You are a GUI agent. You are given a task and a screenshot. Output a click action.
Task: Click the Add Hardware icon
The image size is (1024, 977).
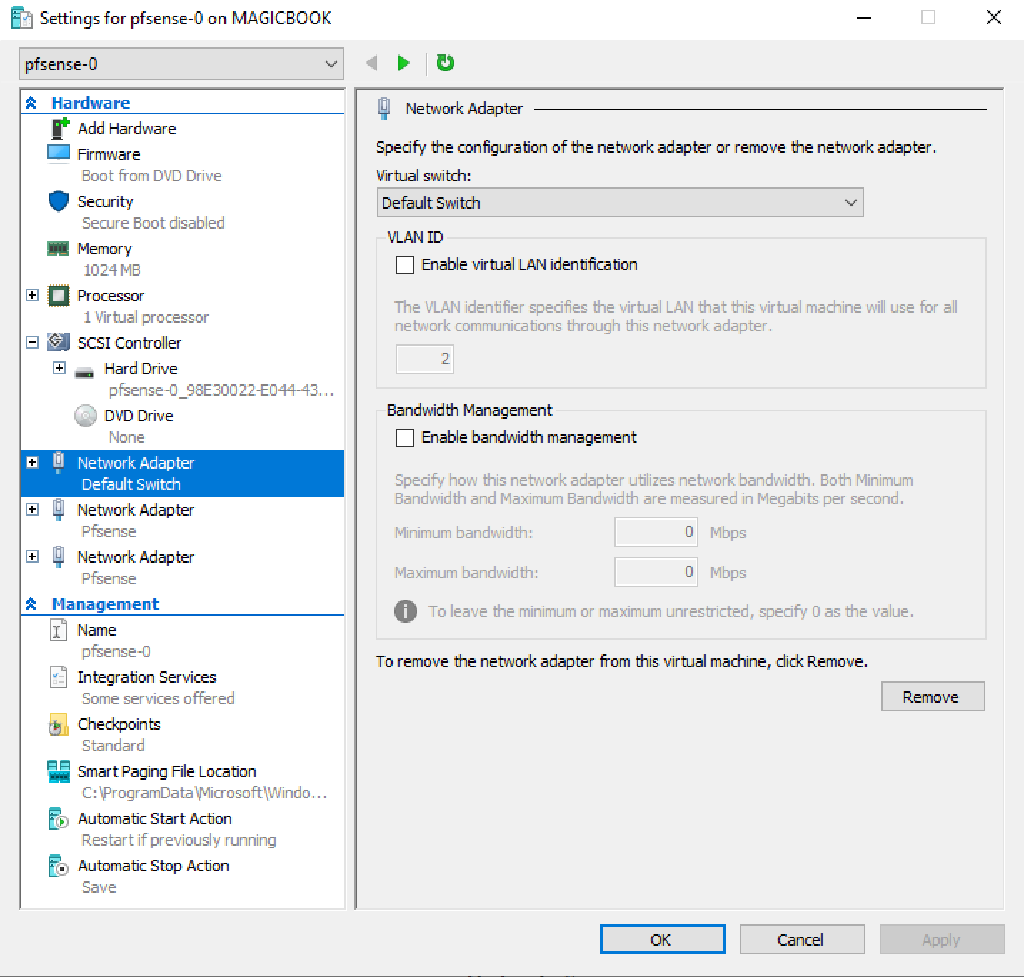[x=59, y=128]
